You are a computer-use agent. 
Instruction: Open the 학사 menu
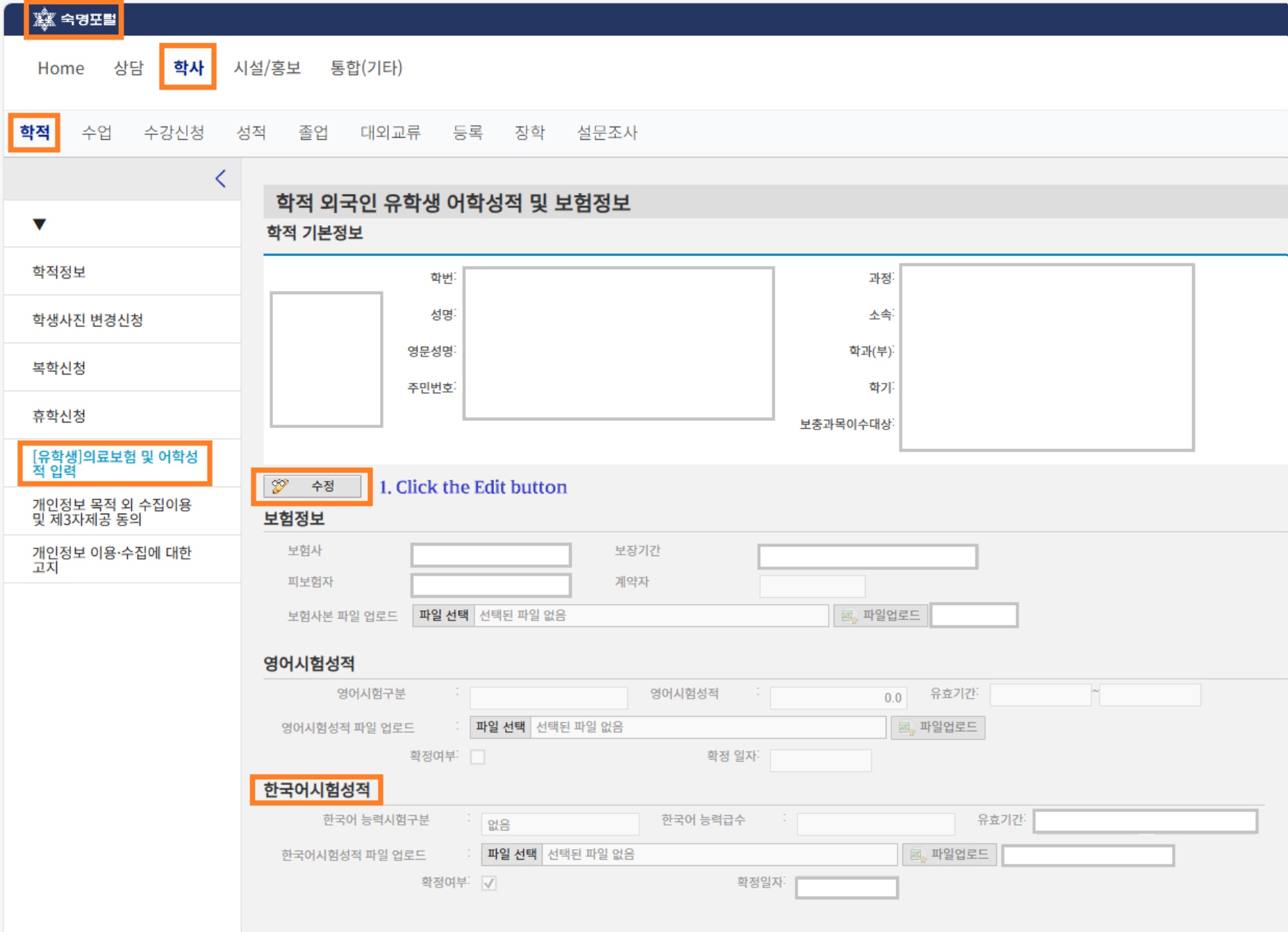[x=188, y=67]
